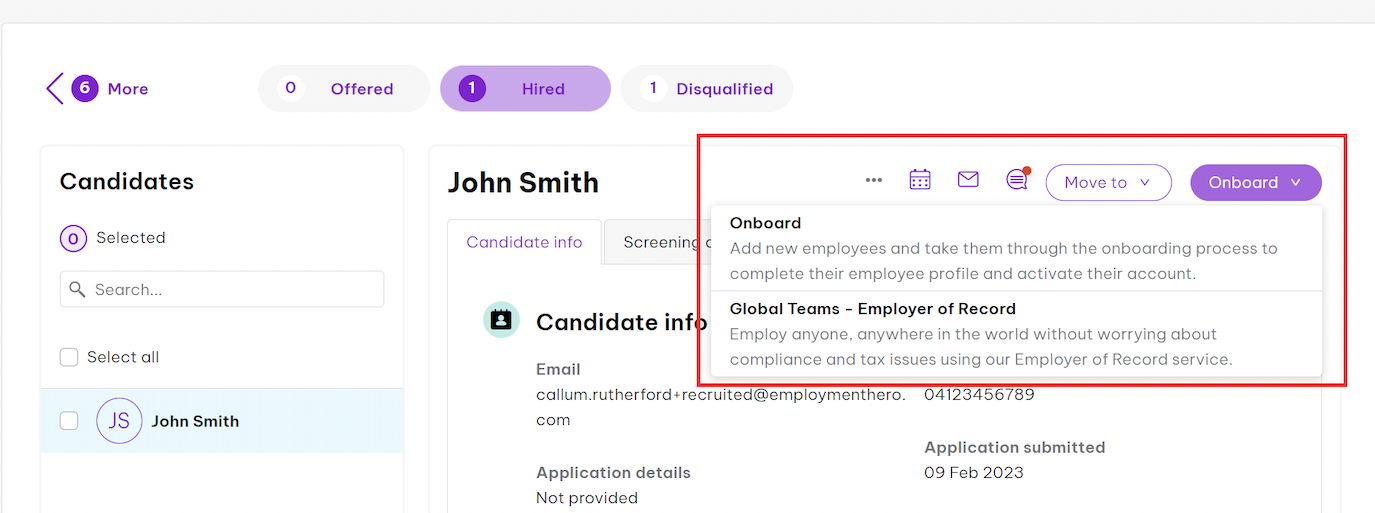Open the comments chat icon
1375x513 pixels.
(x=1017, y=180)
